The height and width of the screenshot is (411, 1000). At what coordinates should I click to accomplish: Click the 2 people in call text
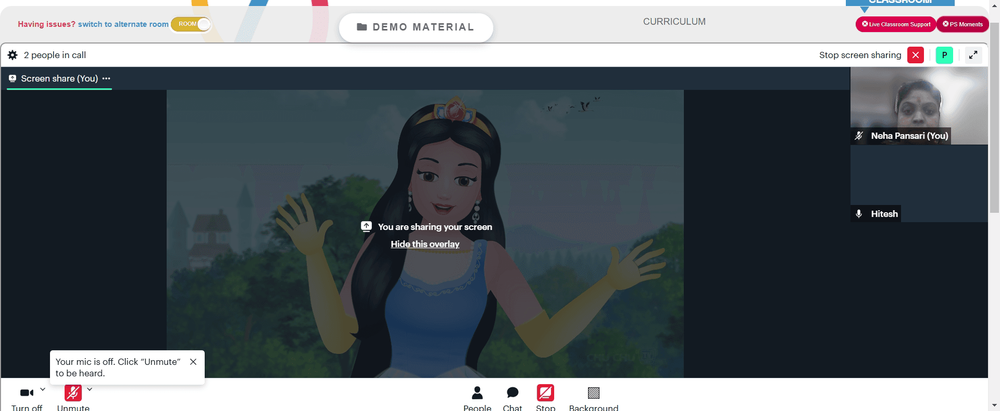[55, 56]
